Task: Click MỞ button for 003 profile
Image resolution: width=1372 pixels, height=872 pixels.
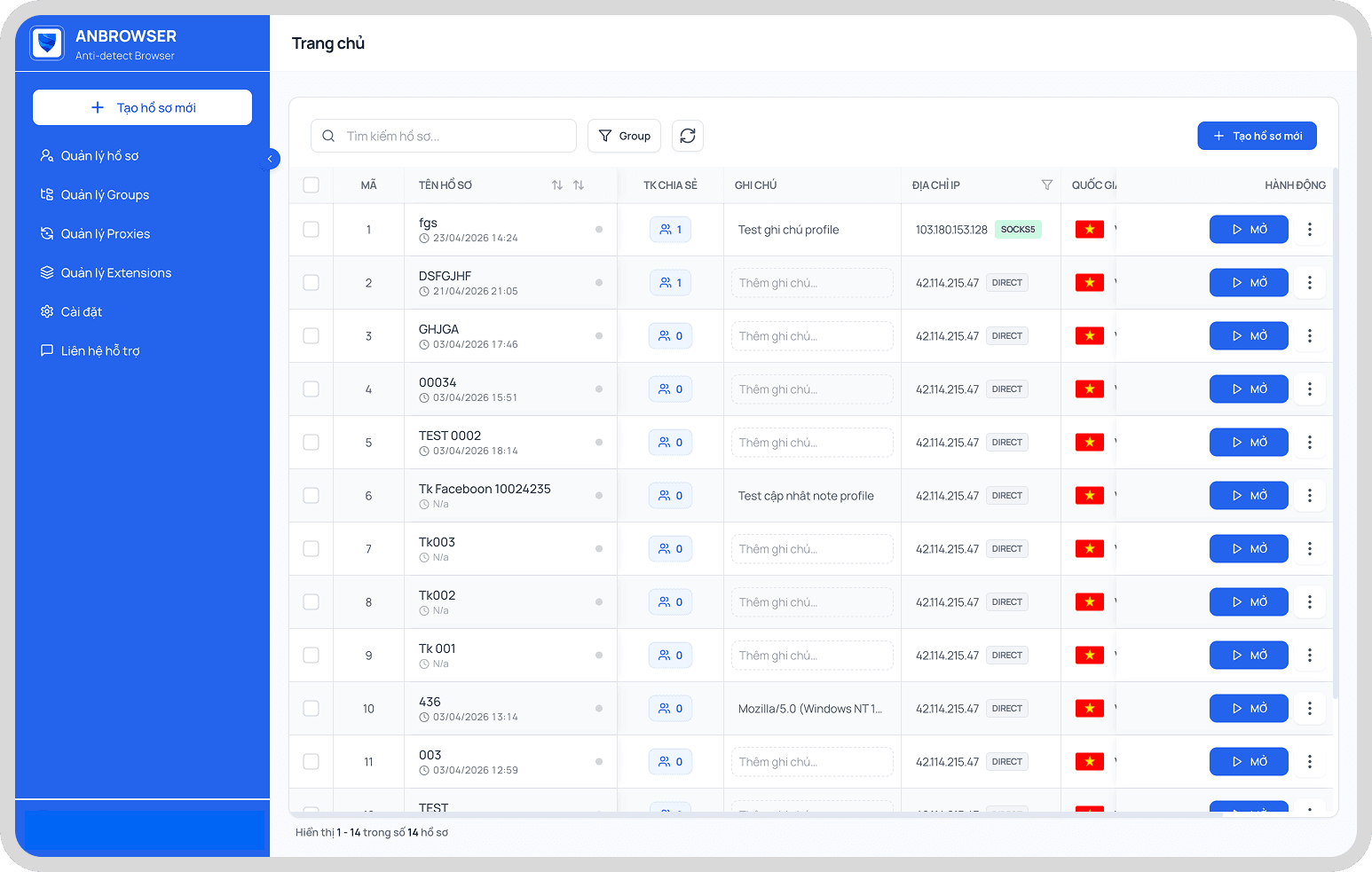Action: click(x=1249, y=762)
